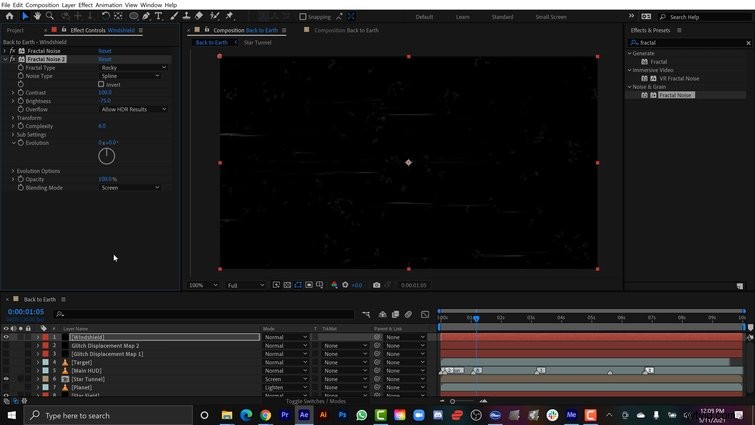Expand the Transform property group
Image resolution: width=755 pixels, height=425 pixels.
(x=13, y=117)
